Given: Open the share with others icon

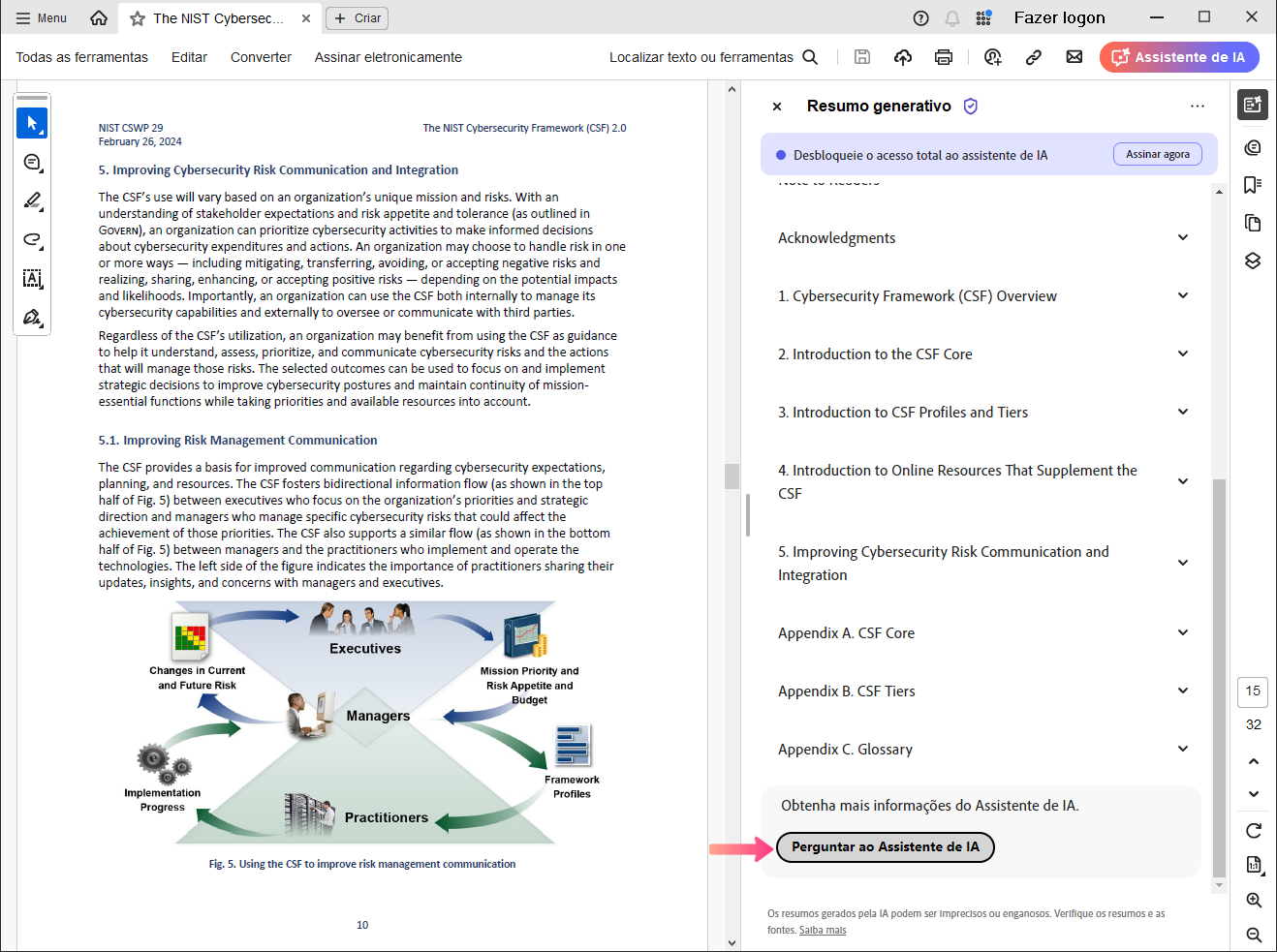Looking at the screenshot, I should coord(993,57).
